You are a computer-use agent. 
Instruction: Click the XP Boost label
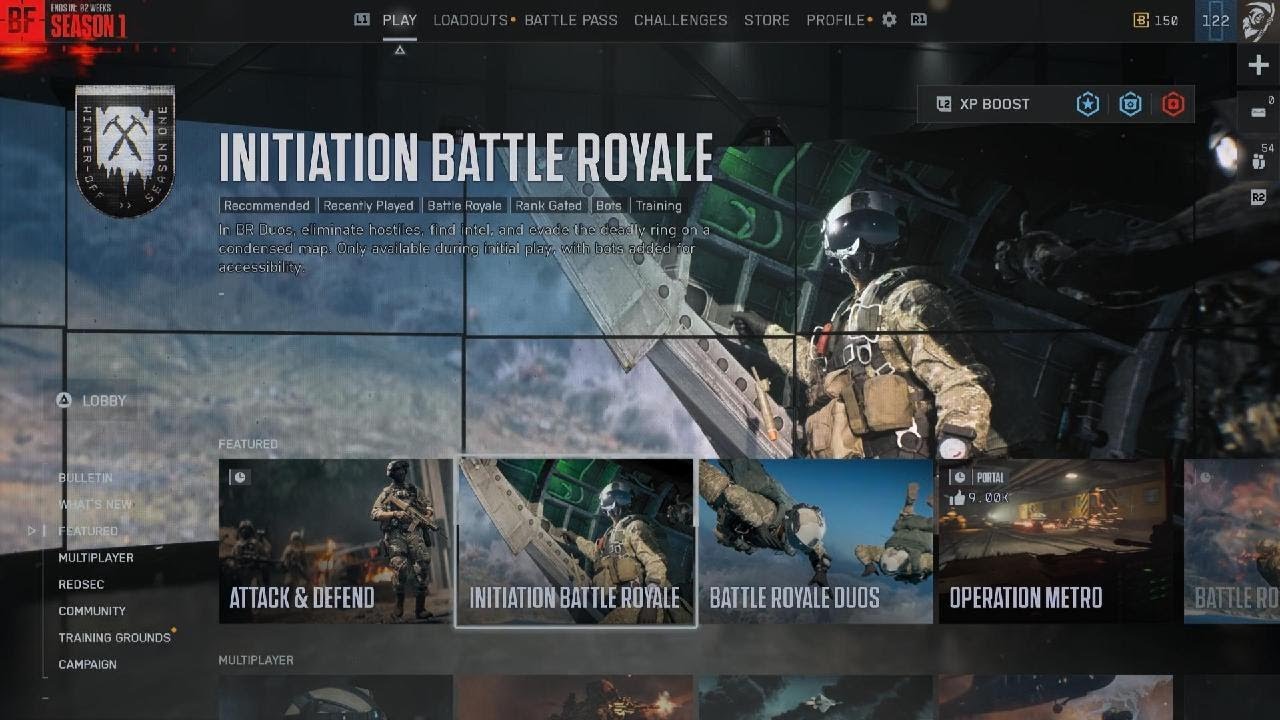point(994,104)
